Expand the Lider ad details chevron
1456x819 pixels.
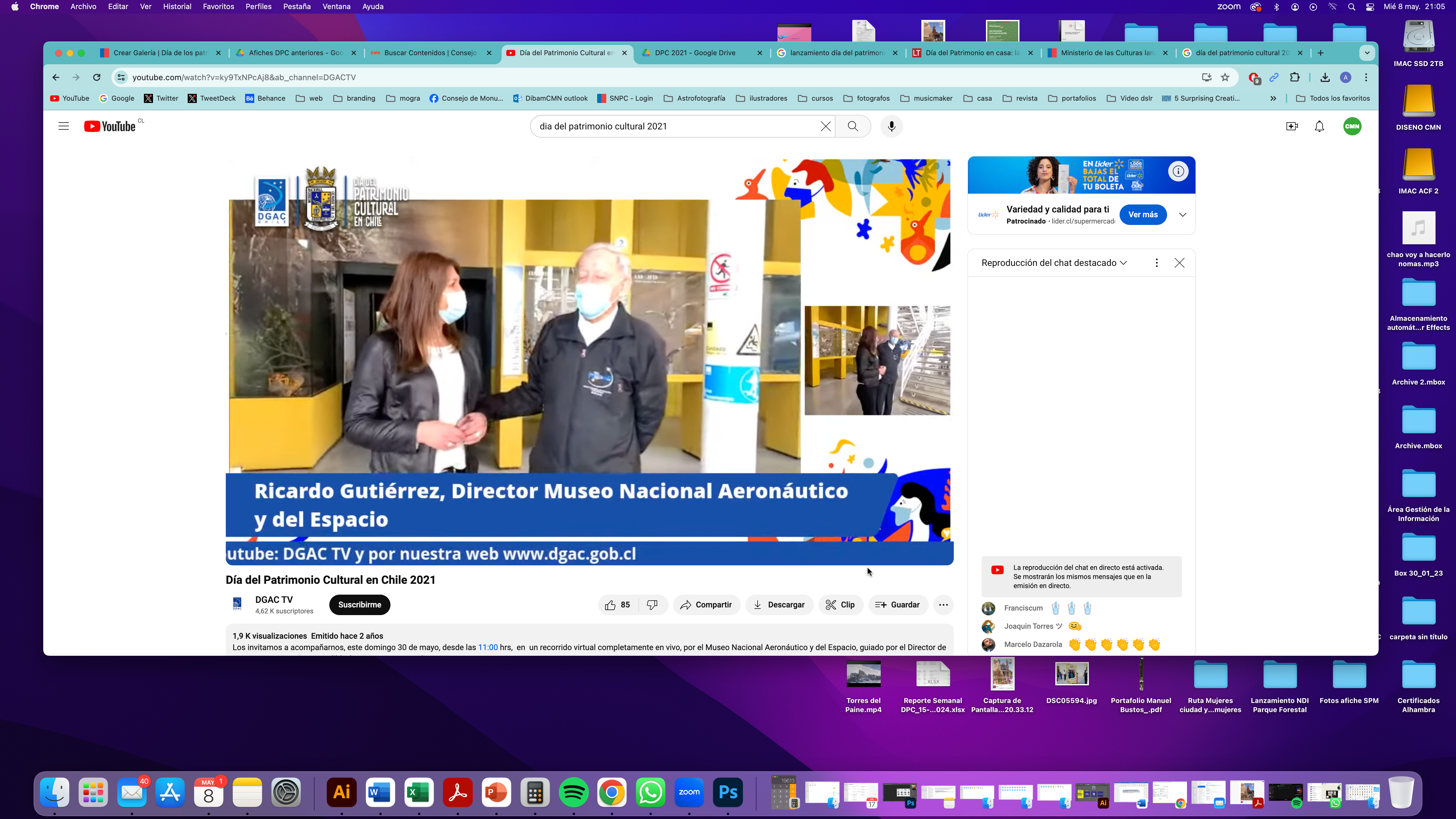point(1182,215)
